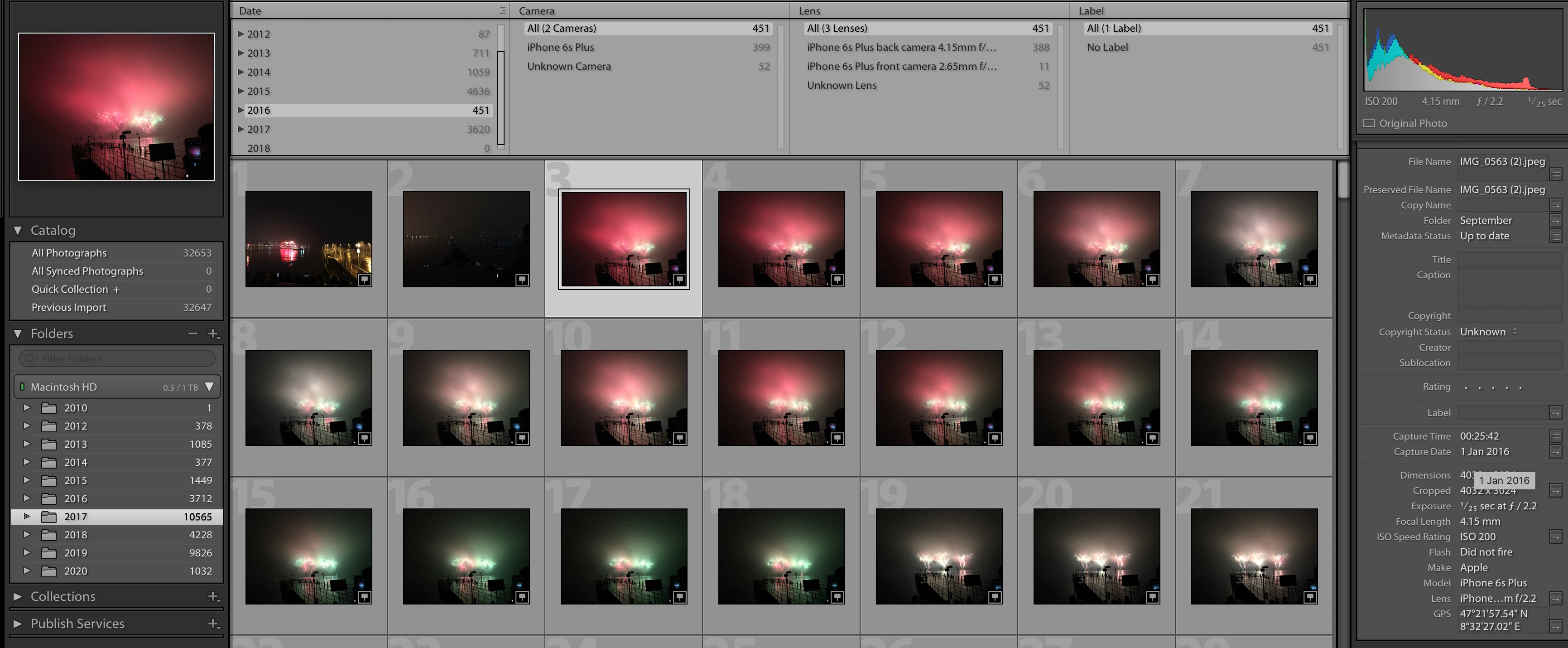Click the badge icon on thumbnail 1
The height and width of the screenshot is (648, 1568).
[364, 280]
